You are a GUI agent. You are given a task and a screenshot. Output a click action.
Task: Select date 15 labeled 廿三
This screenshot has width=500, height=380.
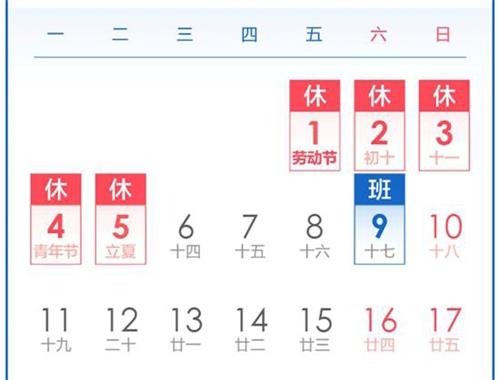315,329
